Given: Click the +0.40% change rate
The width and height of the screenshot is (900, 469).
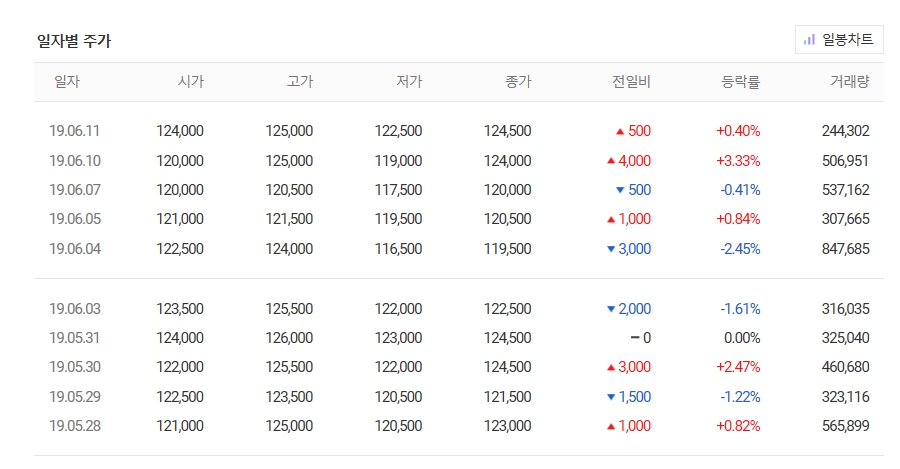Looking at the screenshot, I should [738, 131].
